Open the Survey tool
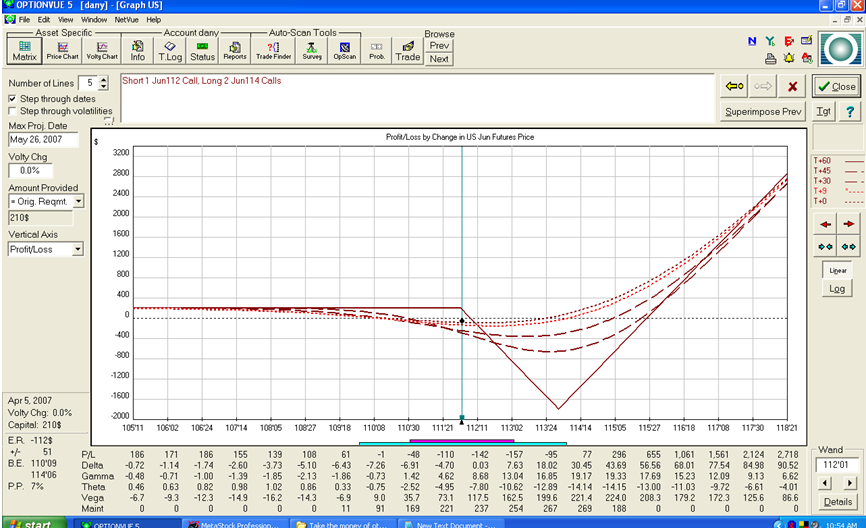The image size is (866, 528). [x=312, y=50]
